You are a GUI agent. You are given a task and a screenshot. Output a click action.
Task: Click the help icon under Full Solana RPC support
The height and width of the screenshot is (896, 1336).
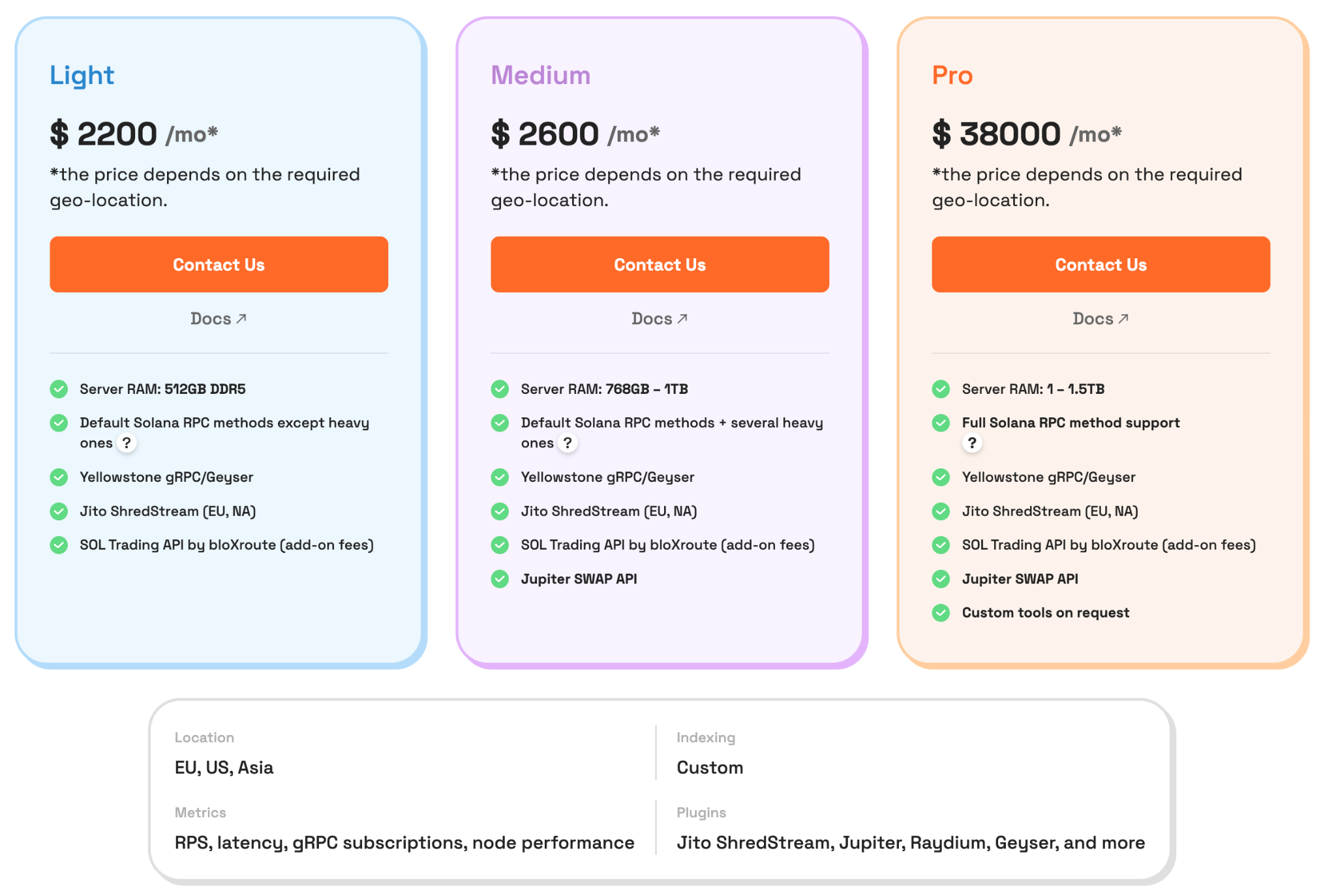[972, 443]
